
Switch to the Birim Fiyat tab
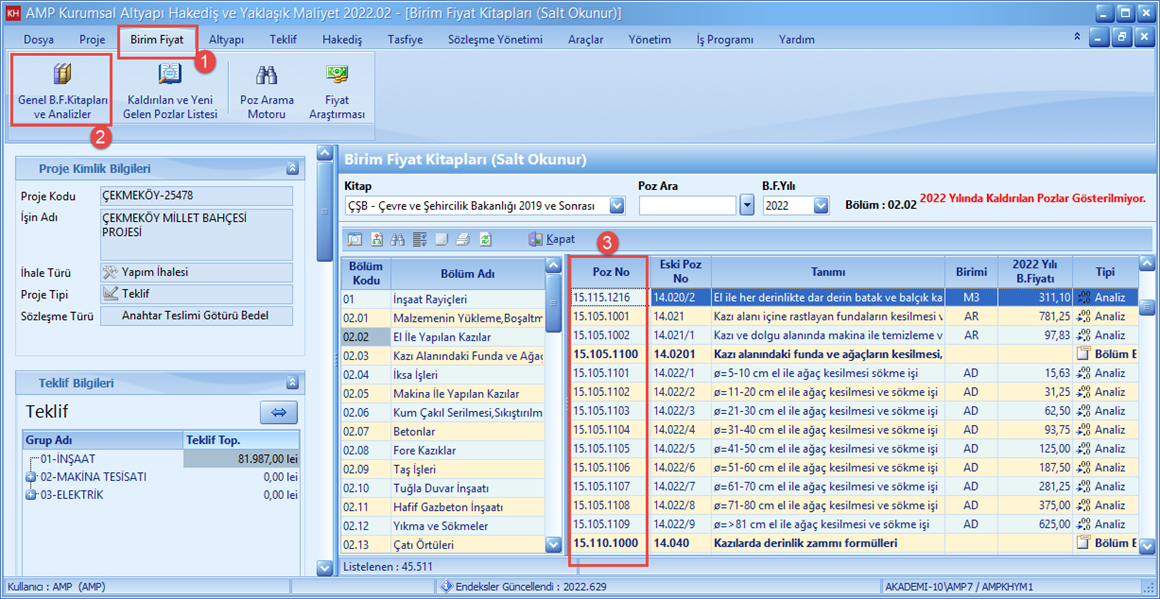(157, 39)
